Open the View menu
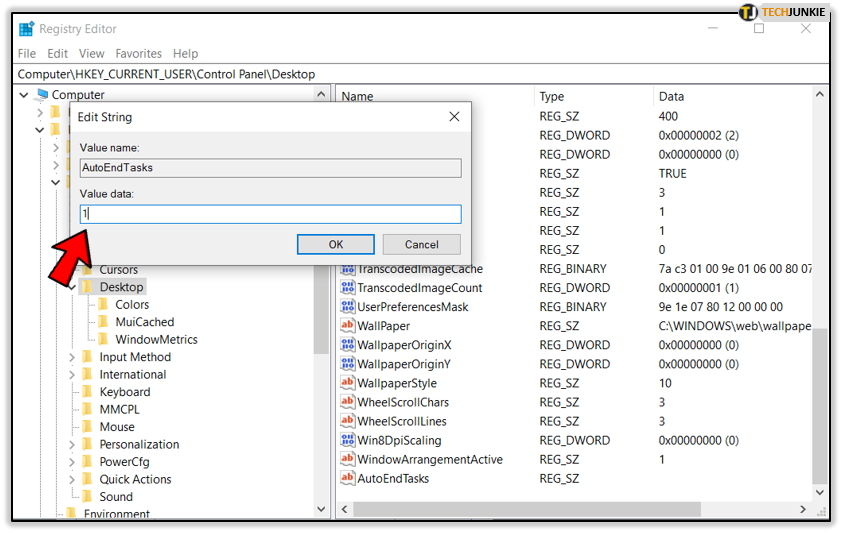The width and height of the screenshot is (842, 533). click(91, 54)
